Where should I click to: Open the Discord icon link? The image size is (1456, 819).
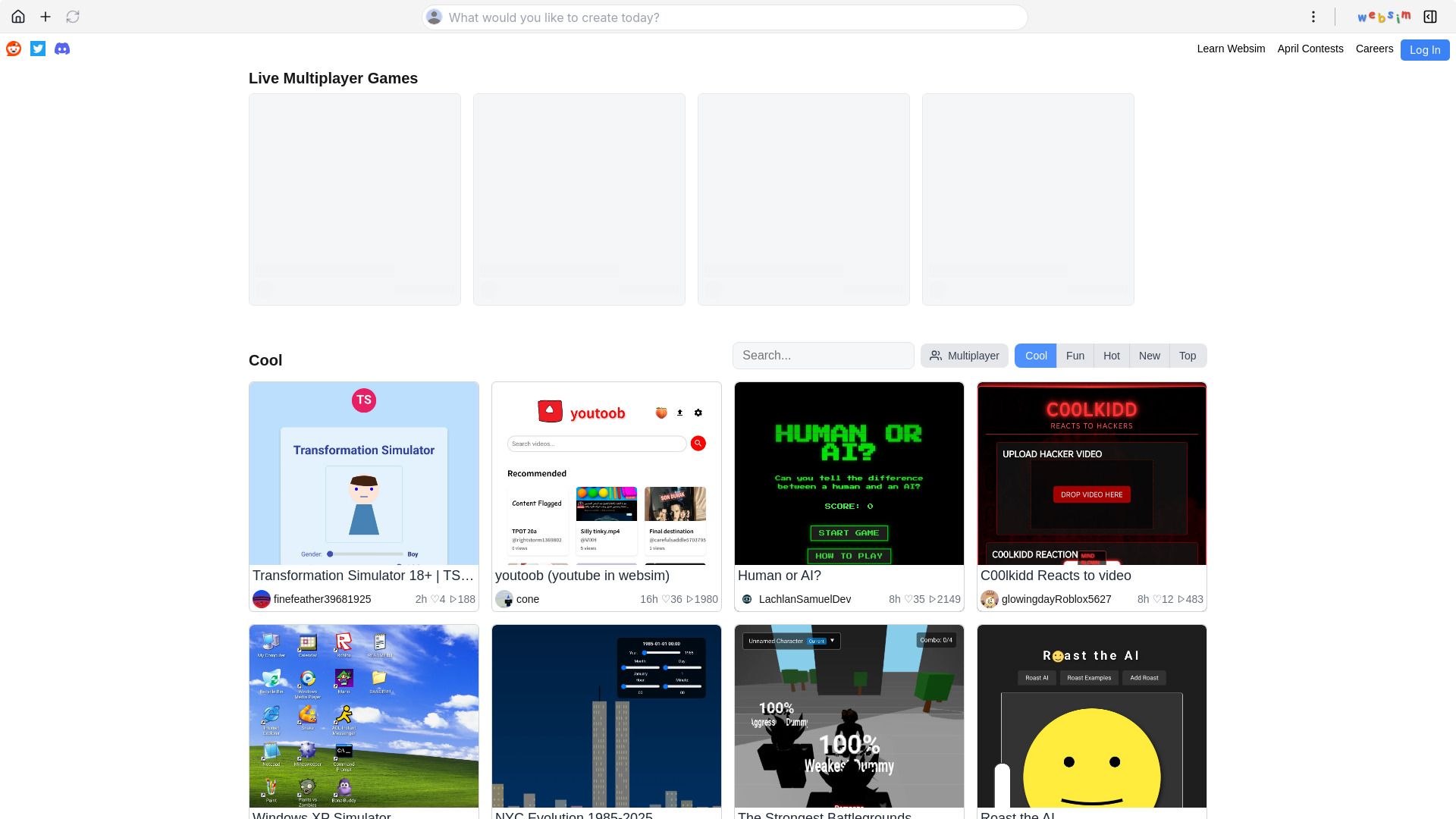(x=61, y=49)
